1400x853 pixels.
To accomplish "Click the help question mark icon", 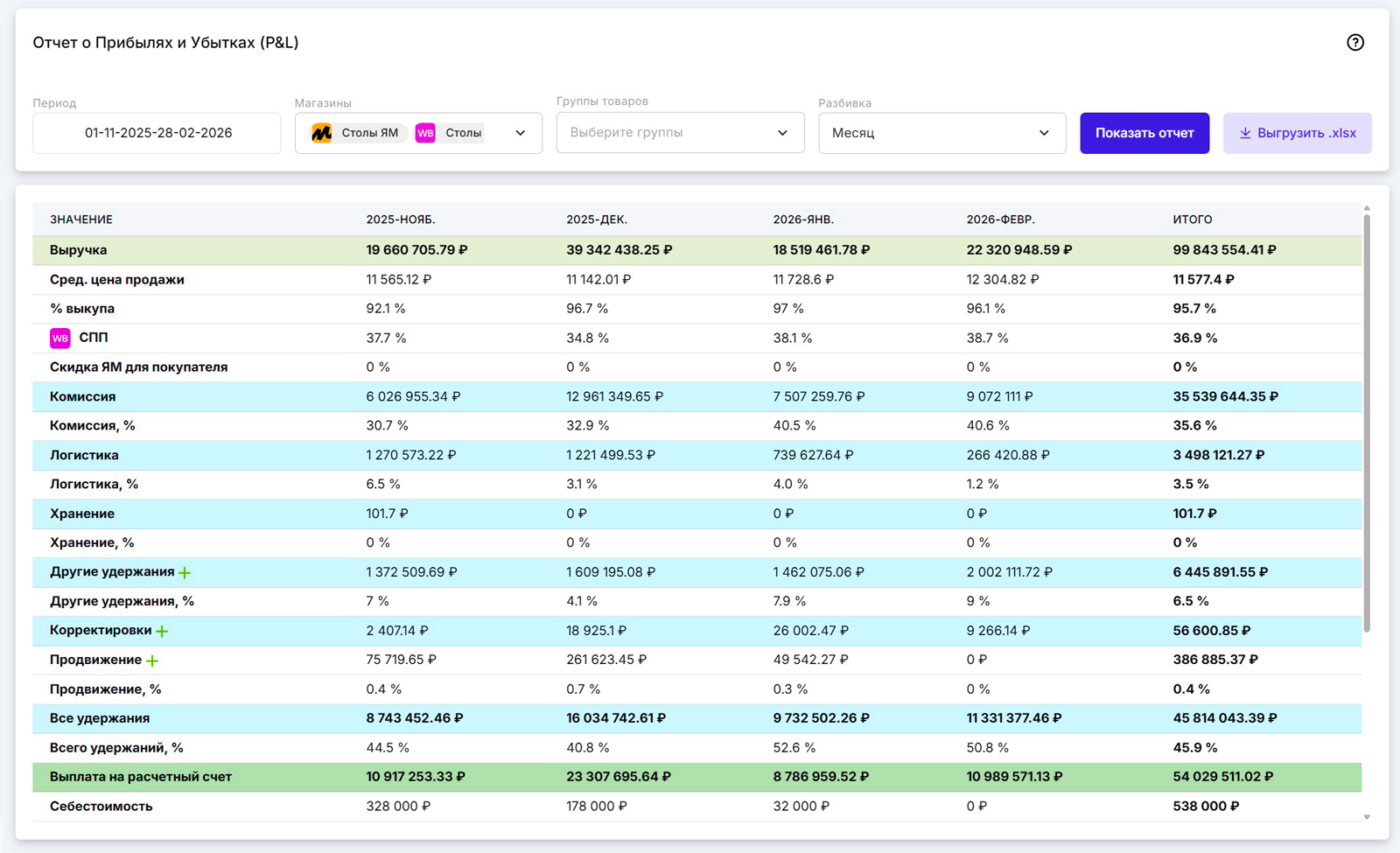I will point(1354,42).
